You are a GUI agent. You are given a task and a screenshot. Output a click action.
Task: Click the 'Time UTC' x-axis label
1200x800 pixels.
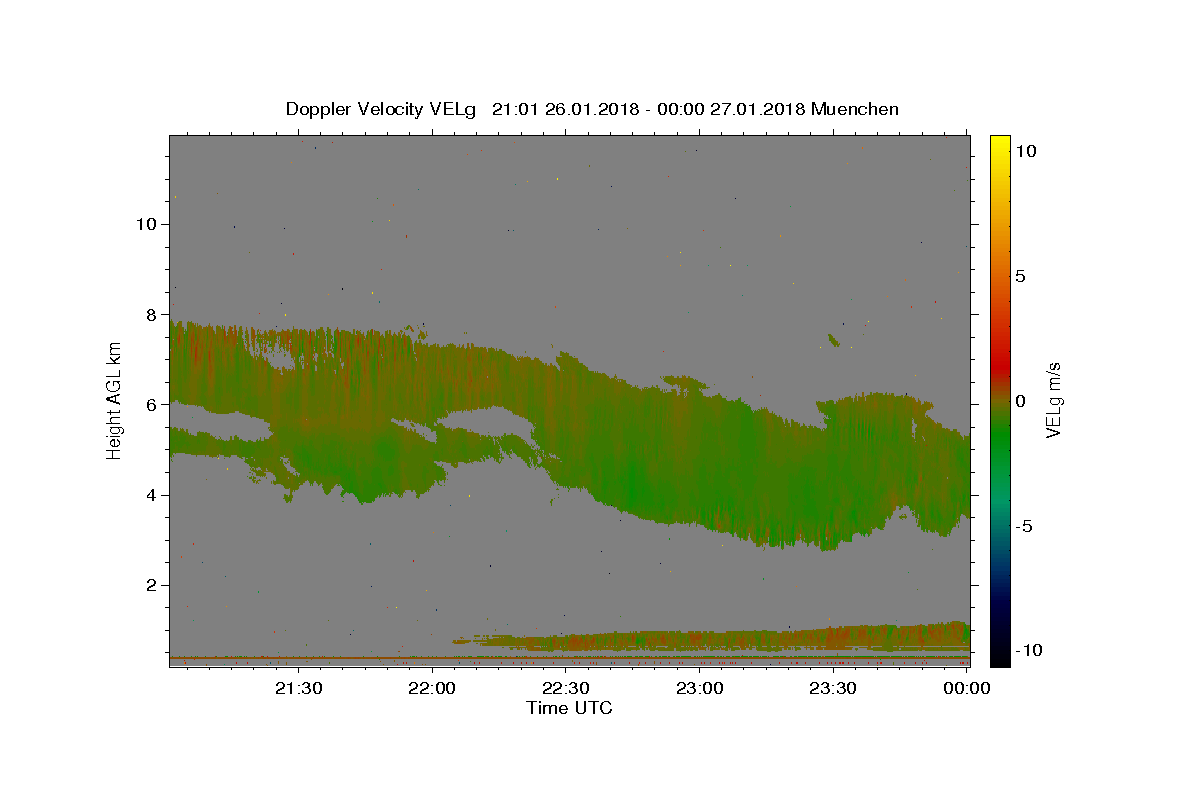[x=569, y=708]
